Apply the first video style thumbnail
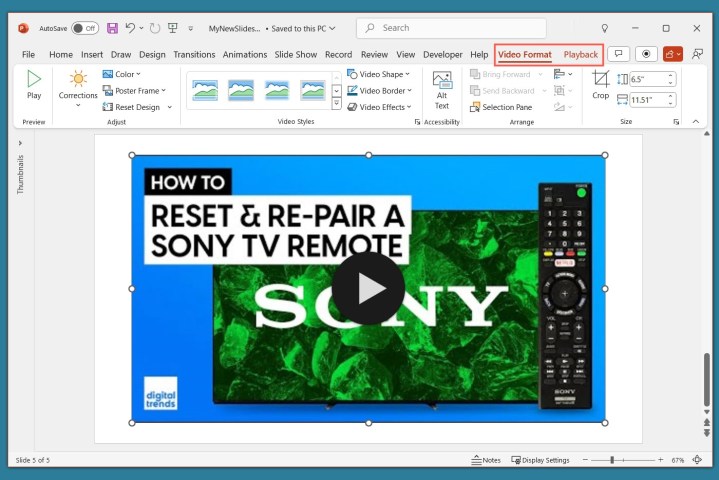This screenshot has height=480, width=719. tap(205, 90)
